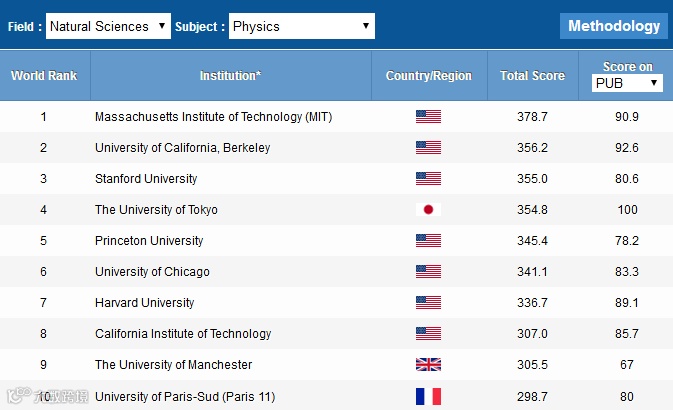Screen dimensions: 673x410
Task: Click the Institution column header
Action: click(x=230, y=76)
